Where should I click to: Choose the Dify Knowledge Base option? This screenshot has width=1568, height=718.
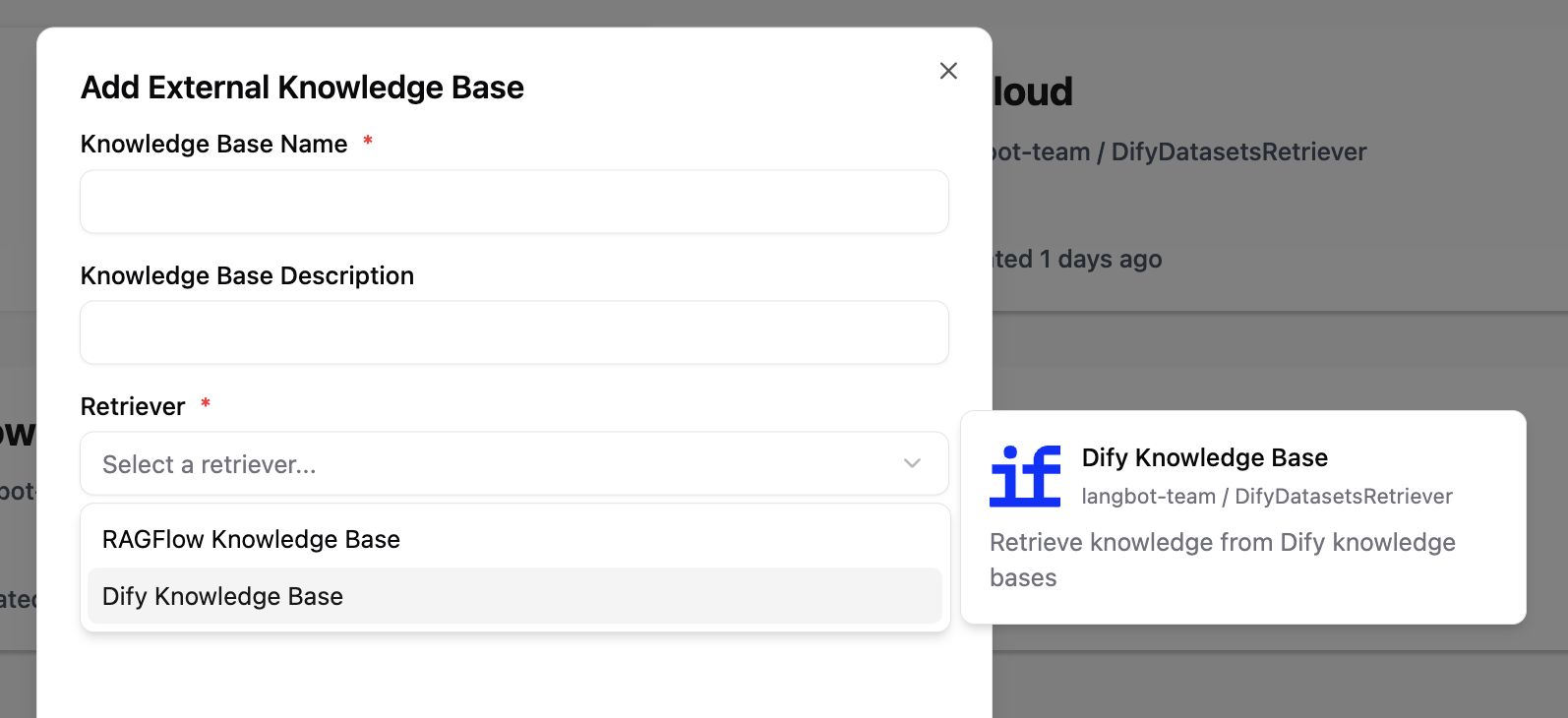(x=222, y=596)
